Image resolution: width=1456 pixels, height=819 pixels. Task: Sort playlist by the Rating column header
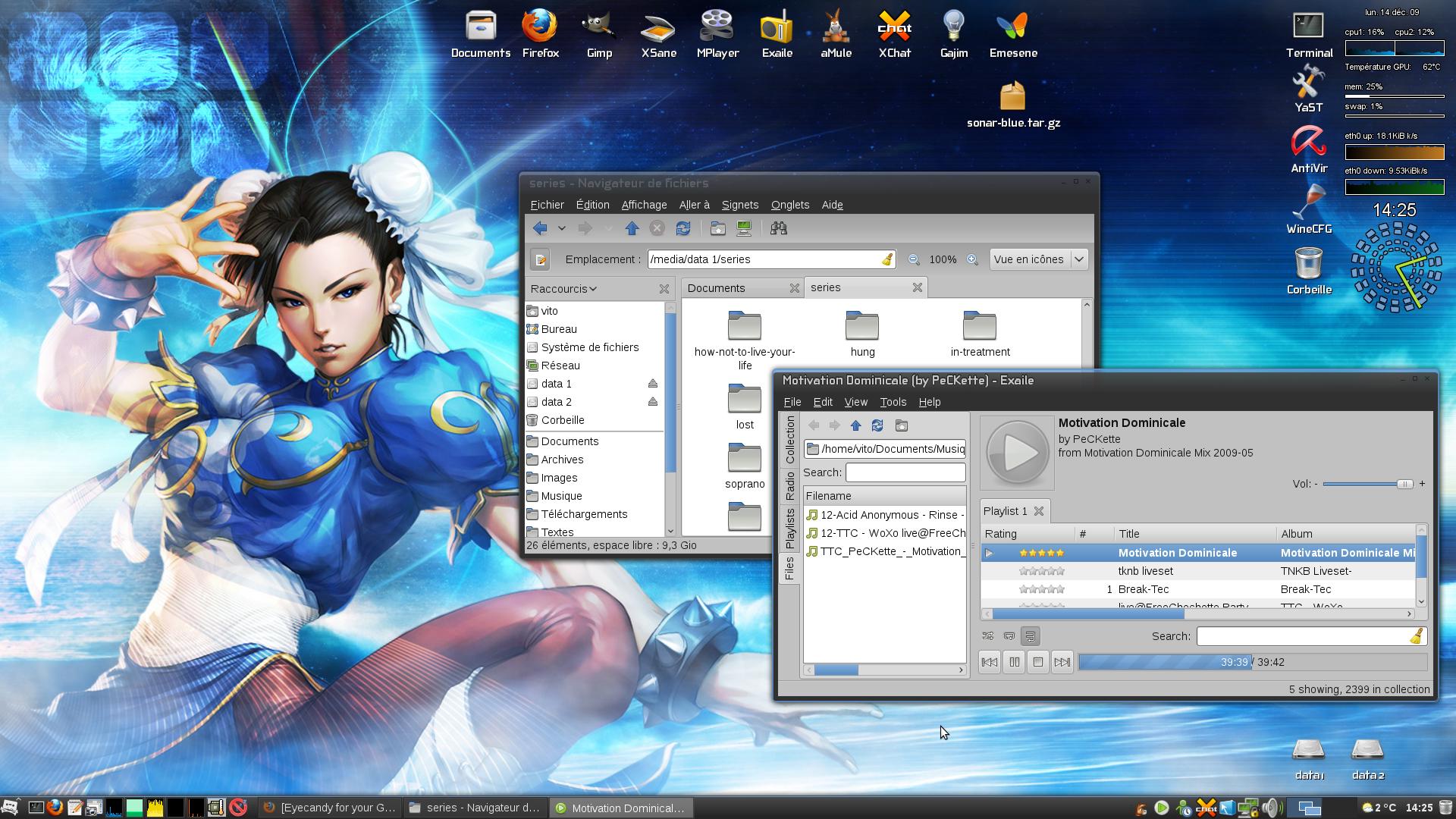tap(1028, 534)
